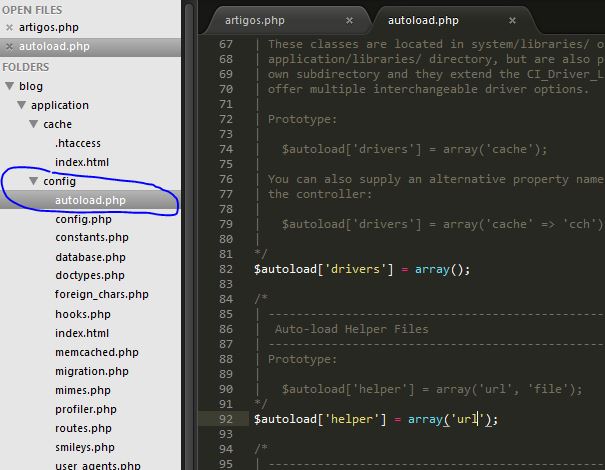Open .htaccess in the cache folder

click(78, 143)
